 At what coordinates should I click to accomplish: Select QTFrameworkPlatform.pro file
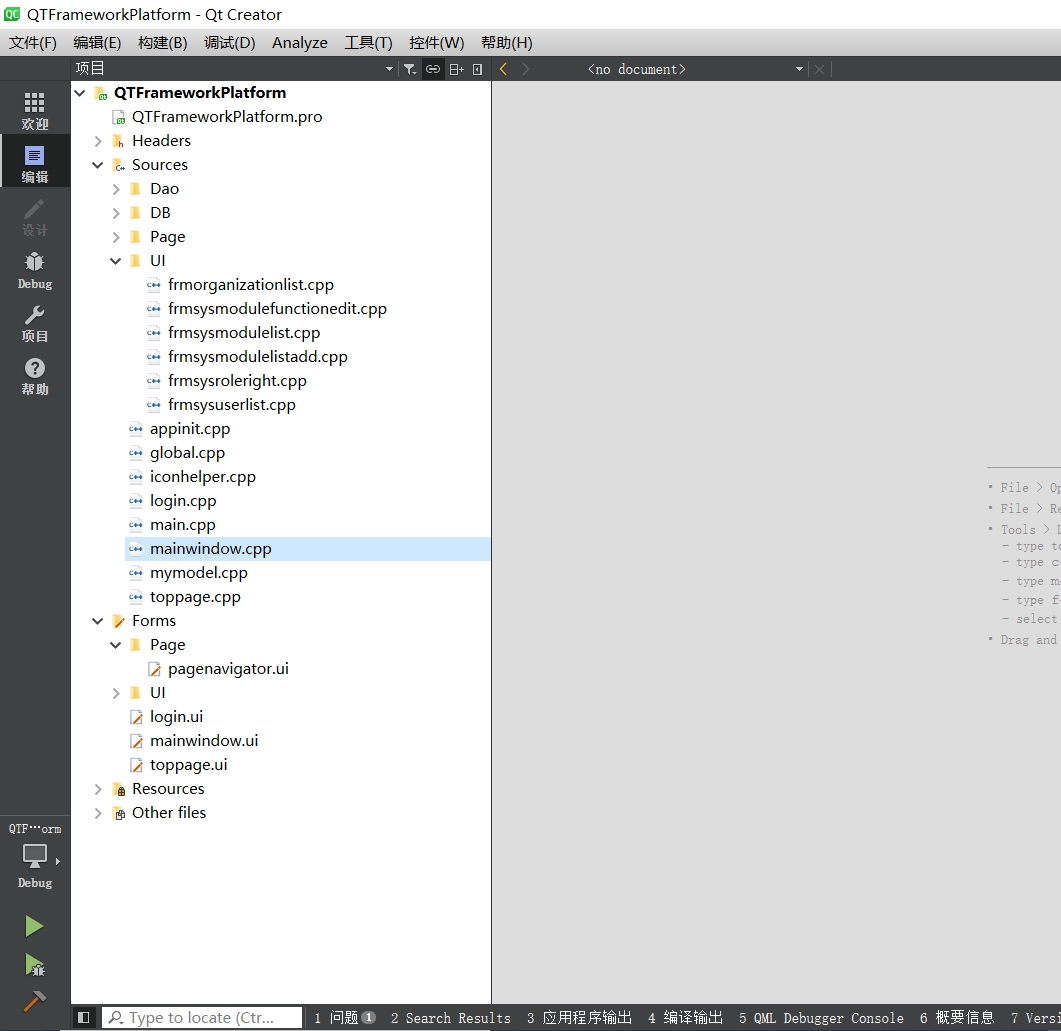point(227,117)
